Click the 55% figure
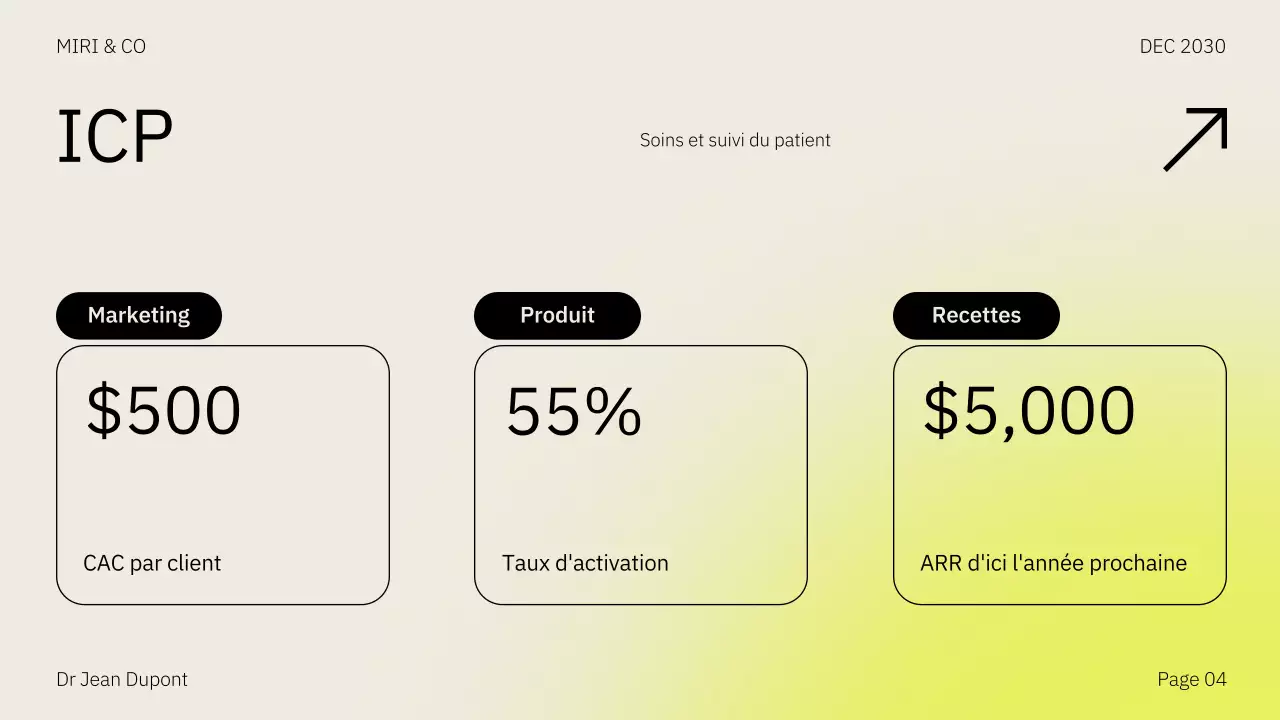 tap(573, 411)
